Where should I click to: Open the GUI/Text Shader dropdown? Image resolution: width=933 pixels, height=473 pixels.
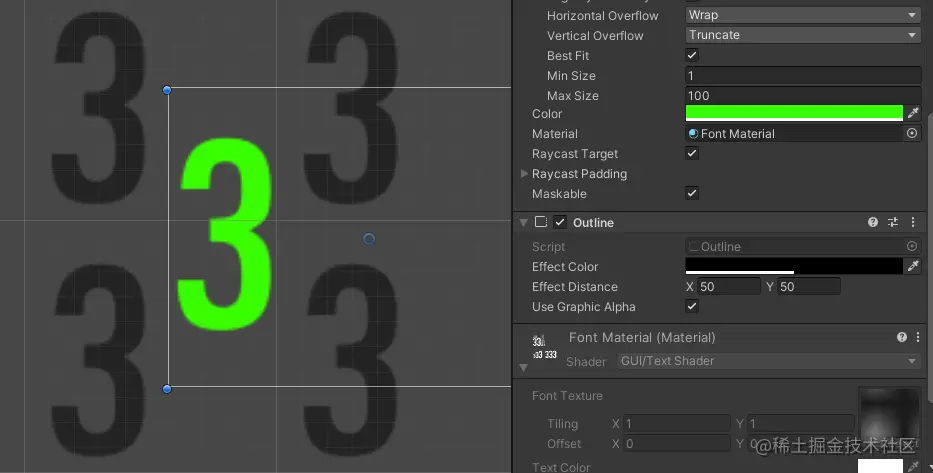coord(769,361)
